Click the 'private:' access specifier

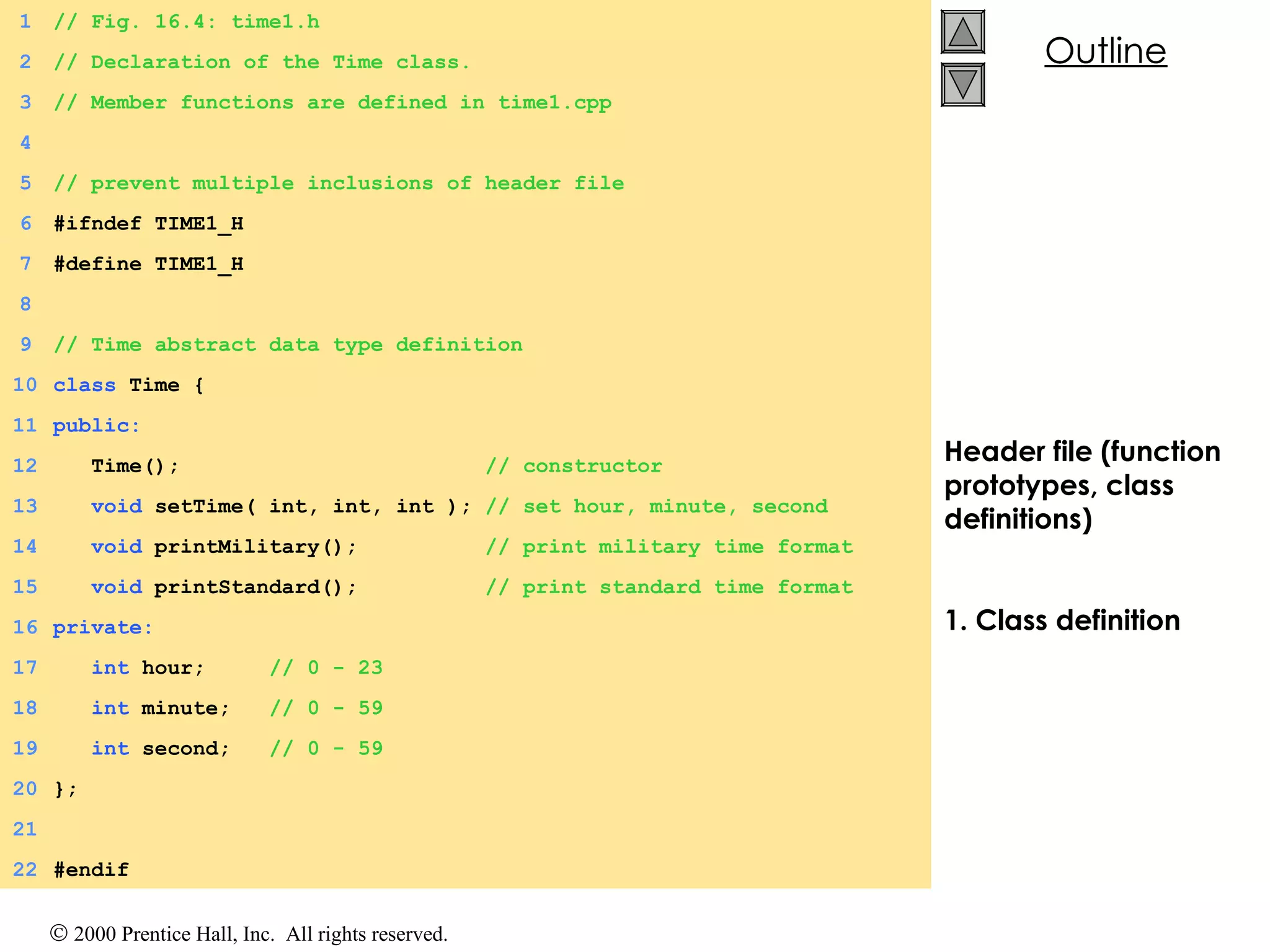click(x=102, y=628)
